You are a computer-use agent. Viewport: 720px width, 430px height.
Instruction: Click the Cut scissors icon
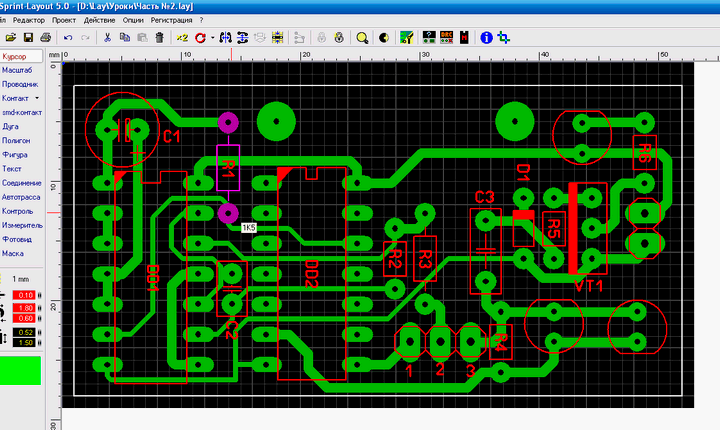(x=108, y=37)
